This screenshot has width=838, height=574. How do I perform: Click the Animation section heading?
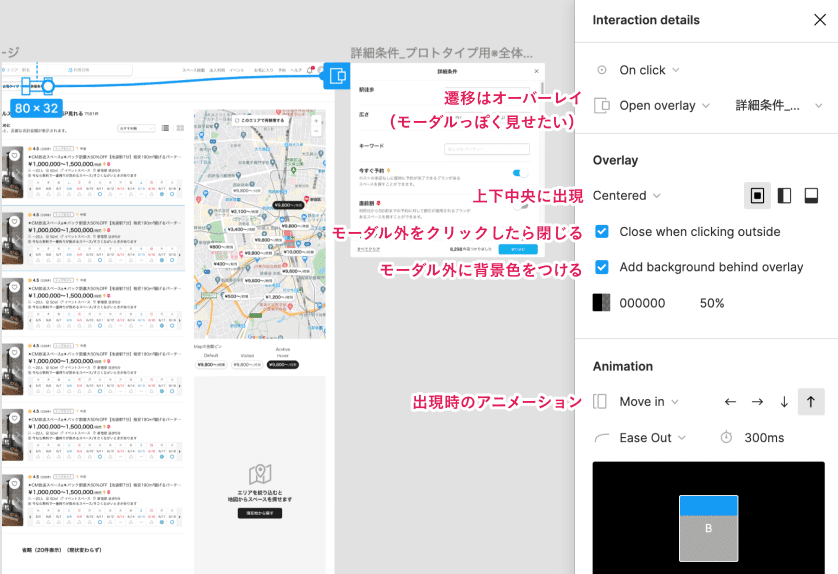tap(623, 366)
